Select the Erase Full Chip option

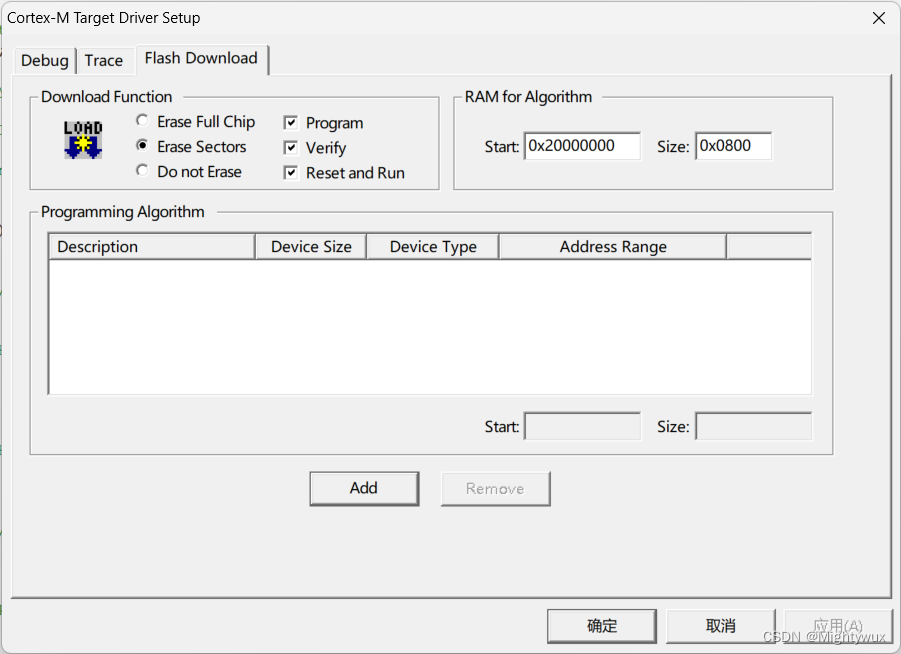[x=142, y=121]
